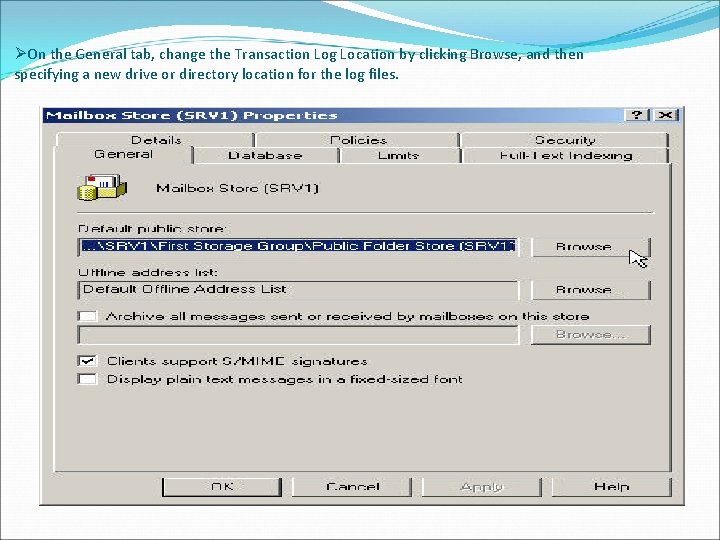Enable display plain text in fixed-sized font
The width and height of the screenshot is (720, 540).
pyautogui.click(x=87, y=379)
